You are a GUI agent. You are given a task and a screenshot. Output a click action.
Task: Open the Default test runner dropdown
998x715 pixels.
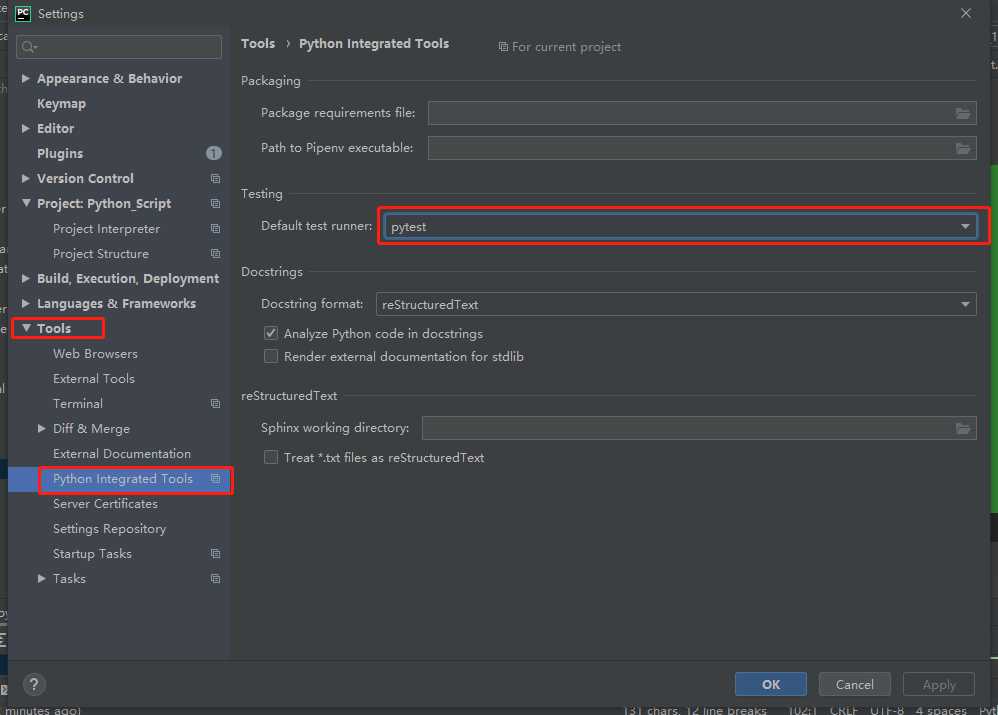click(680, 227)
